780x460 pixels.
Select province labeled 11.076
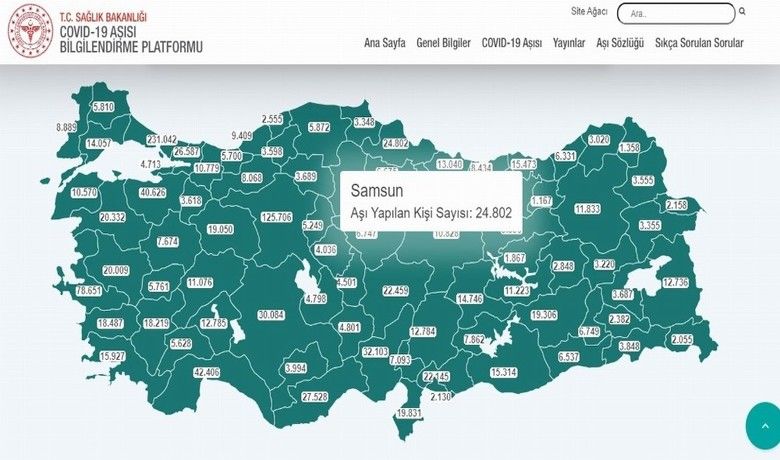click(x=200, y=282)
